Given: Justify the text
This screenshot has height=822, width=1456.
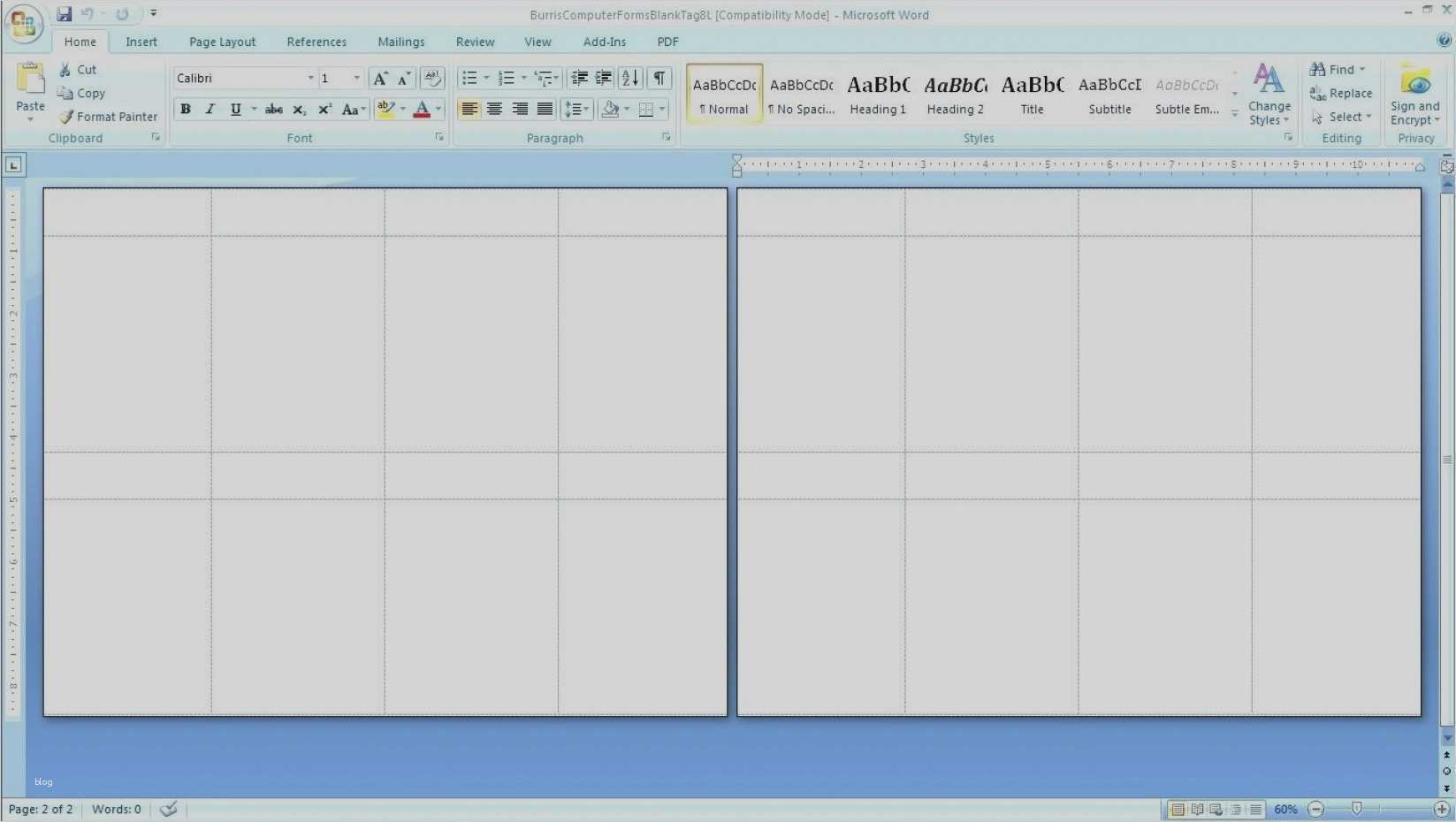Looking at the screenshot, I should tap(545, 110).
